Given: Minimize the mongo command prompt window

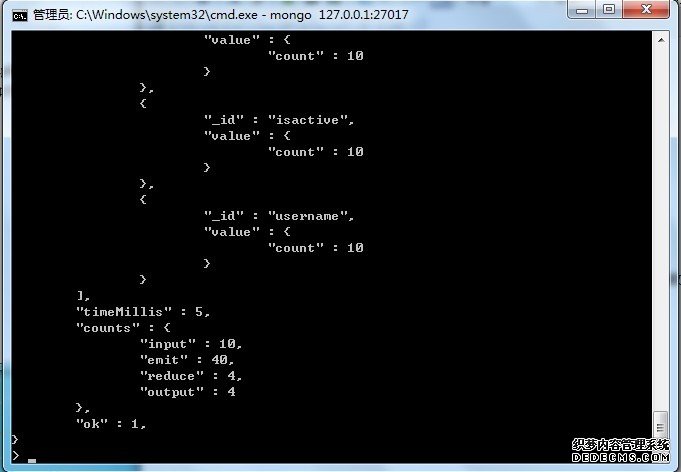Looking at the screenshot, I should [x=582, y=10].
